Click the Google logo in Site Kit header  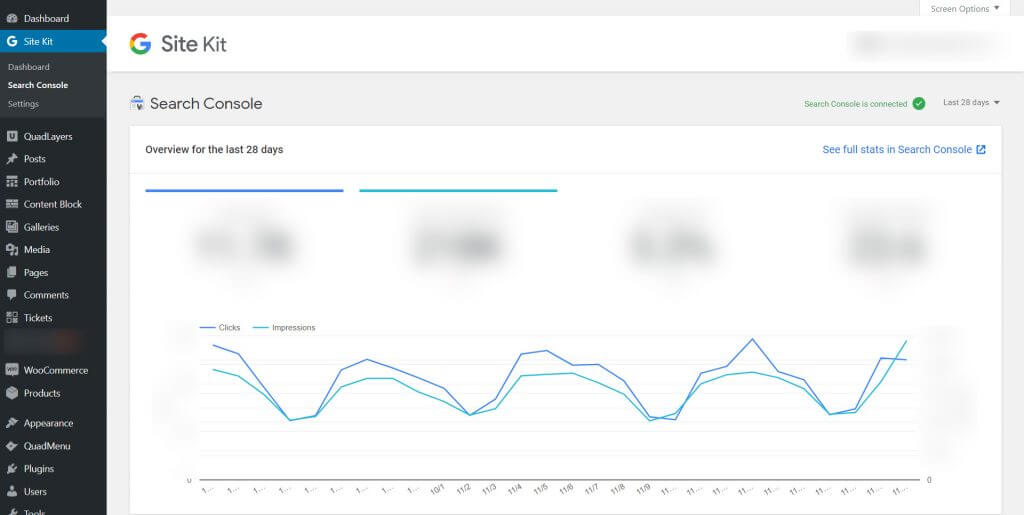coord(140,44)
